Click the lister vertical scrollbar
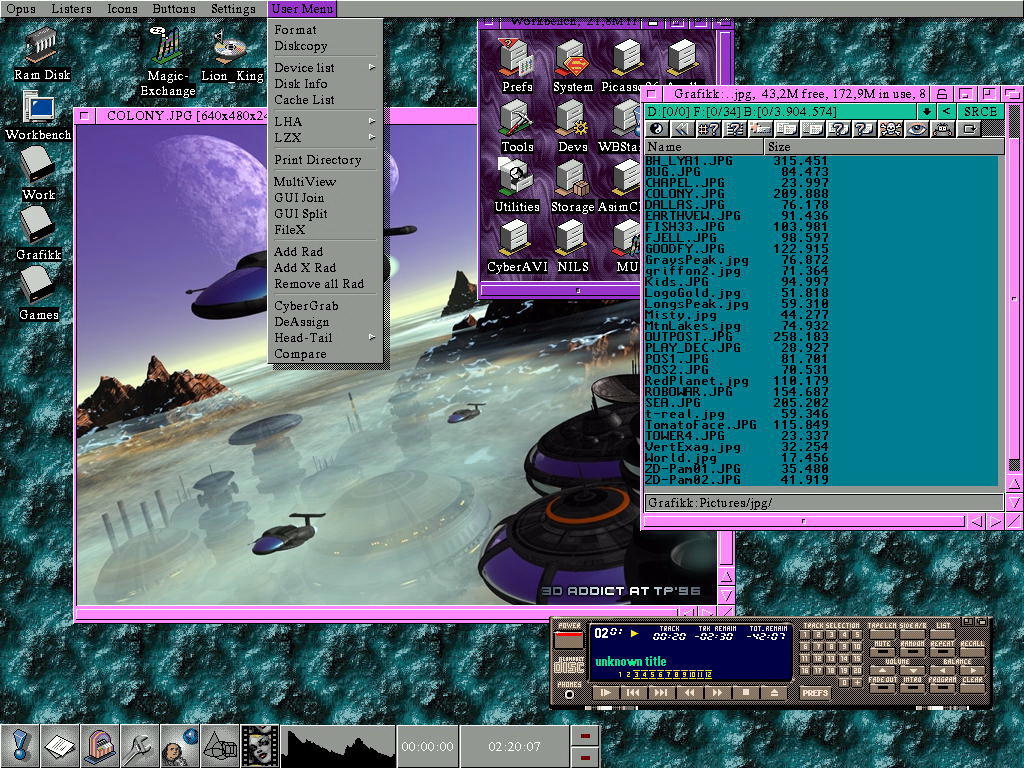 click(1014, 287)
